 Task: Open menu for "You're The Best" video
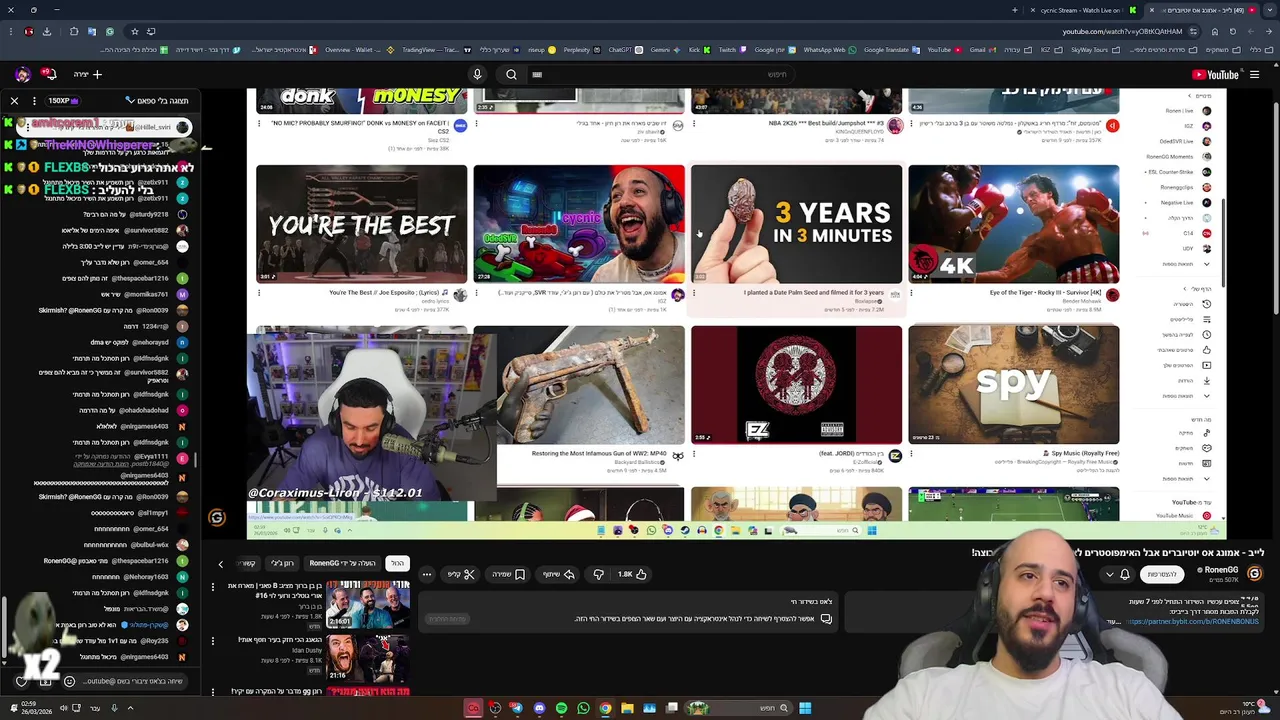pos(259,293)
